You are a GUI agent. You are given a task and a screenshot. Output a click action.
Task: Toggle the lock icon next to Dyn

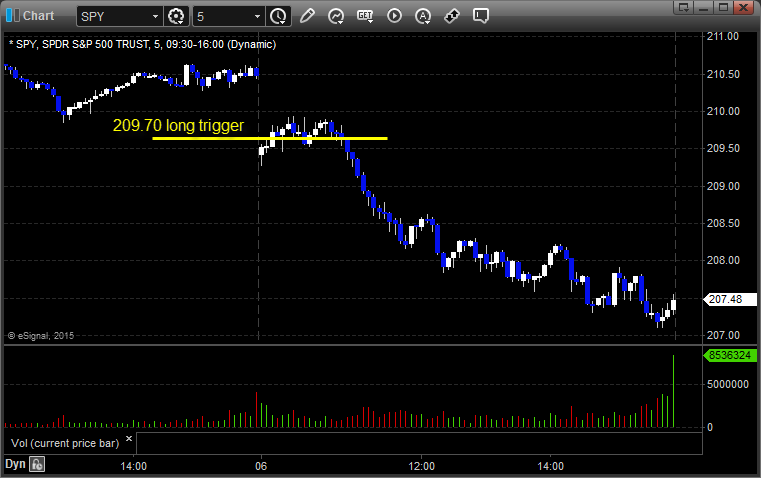pos(37,464)
